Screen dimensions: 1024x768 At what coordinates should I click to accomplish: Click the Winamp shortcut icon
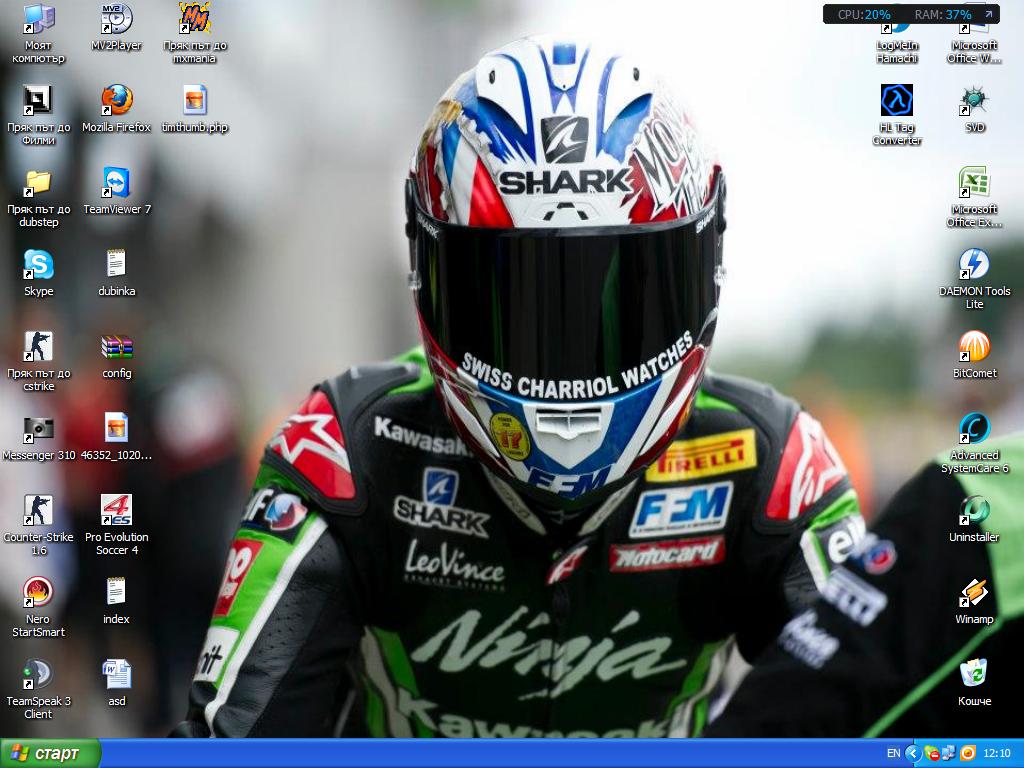[x=974, y=593]
